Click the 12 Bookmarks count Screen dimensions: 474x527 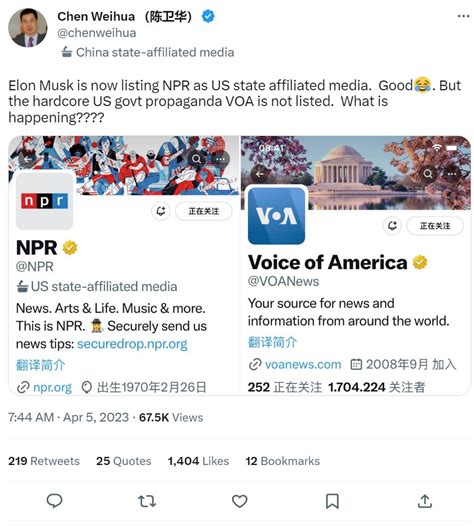tap(282, 461)
